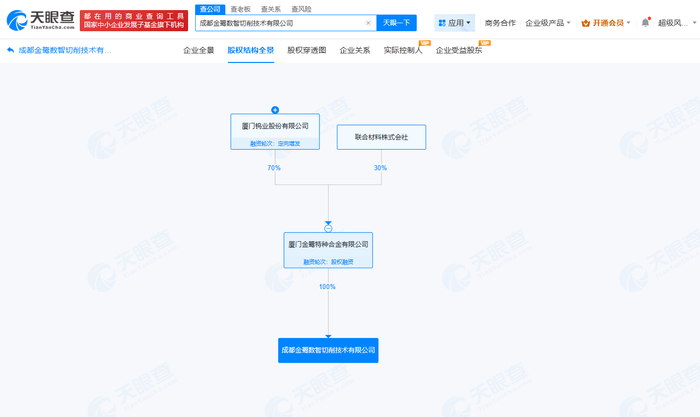Open the 企业级产品 dropdown
The height and width of the screenshot is (417, 700).
click(x=548, y=23)
